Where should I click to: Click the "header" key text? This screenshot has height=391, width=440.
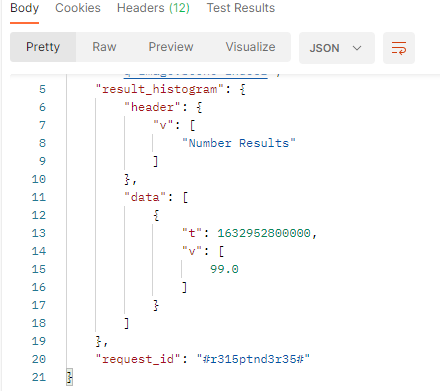pyautogui.click(x=152, y=107)
